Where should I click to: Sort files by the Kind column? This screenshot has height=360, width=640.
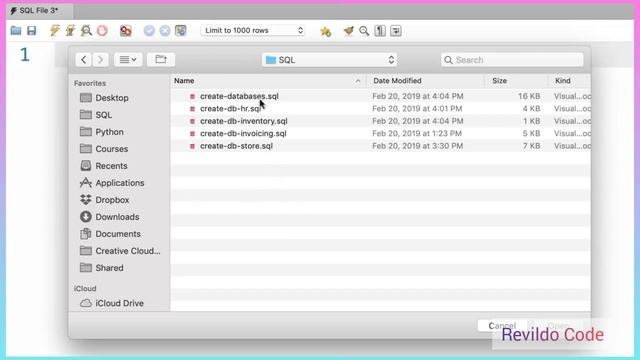click(x=569, y=81)
